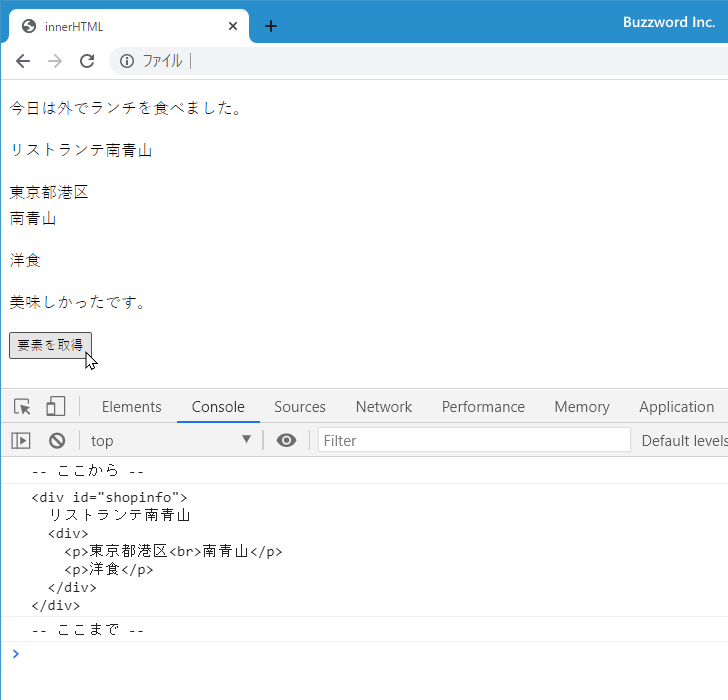The height and width of the screenshot is (700, 728).
Task: Open a new tab with plus icon
Action: click(271, 26)
